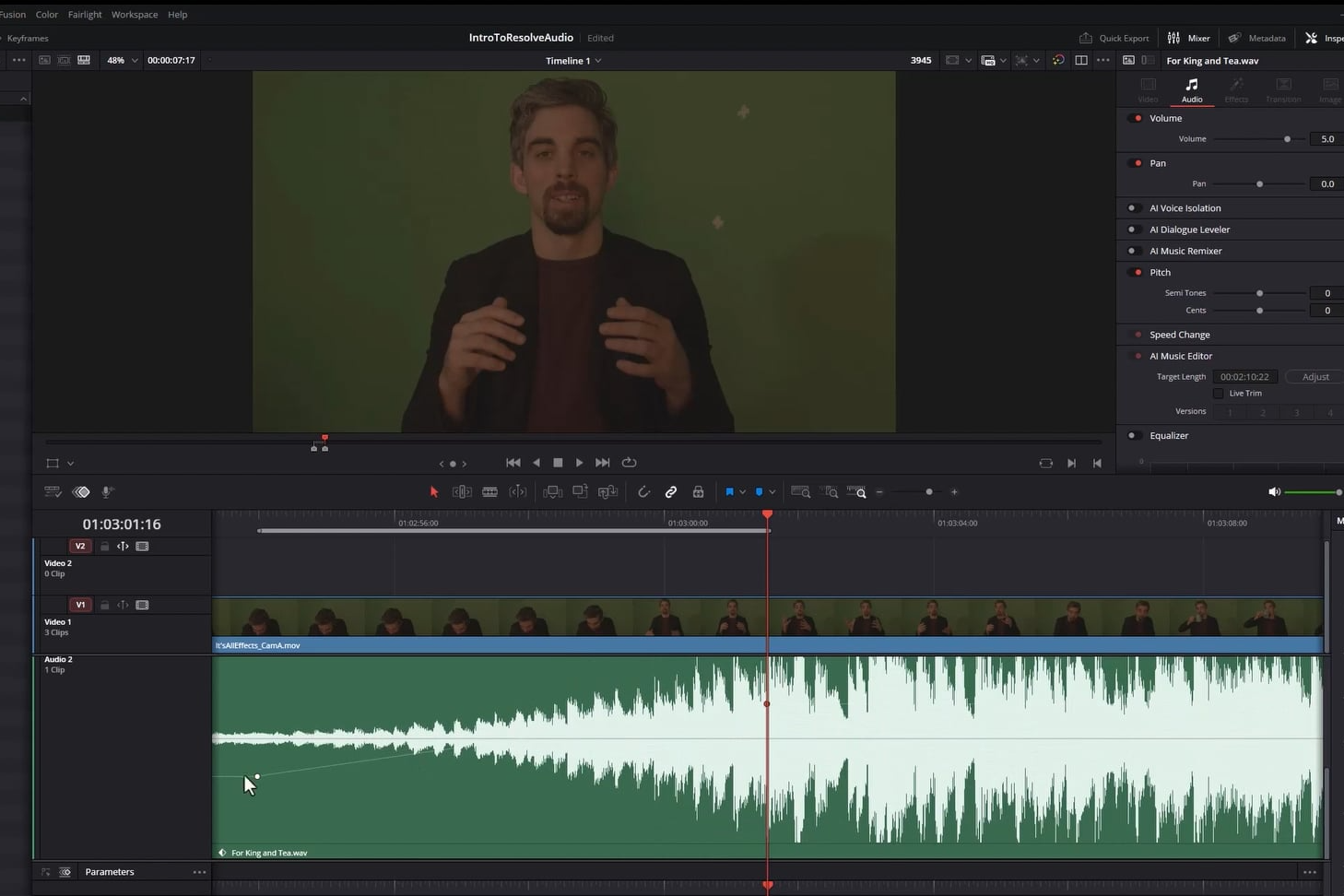Enable AI Voice Isolation toggle
The width and height of the screenshot is (1344, 896).
pyautogui.click(x=1134, y=208)
